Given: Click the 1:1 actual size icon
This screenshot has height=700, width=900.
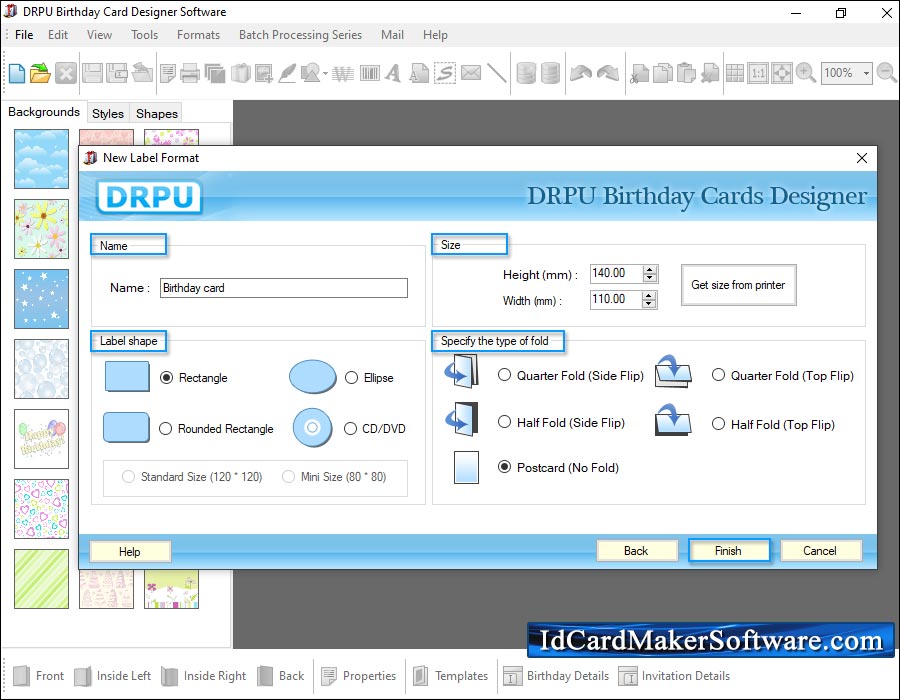Looking at the screenshot, I should coord(758,73).
